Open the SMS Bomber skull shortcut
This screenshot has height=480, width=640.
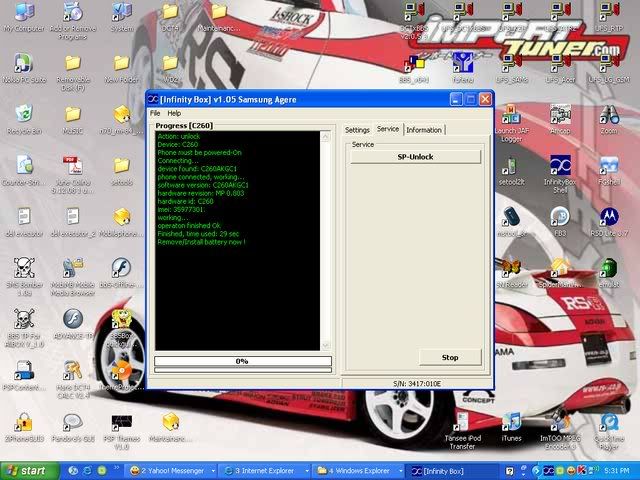tap(24, 276)
